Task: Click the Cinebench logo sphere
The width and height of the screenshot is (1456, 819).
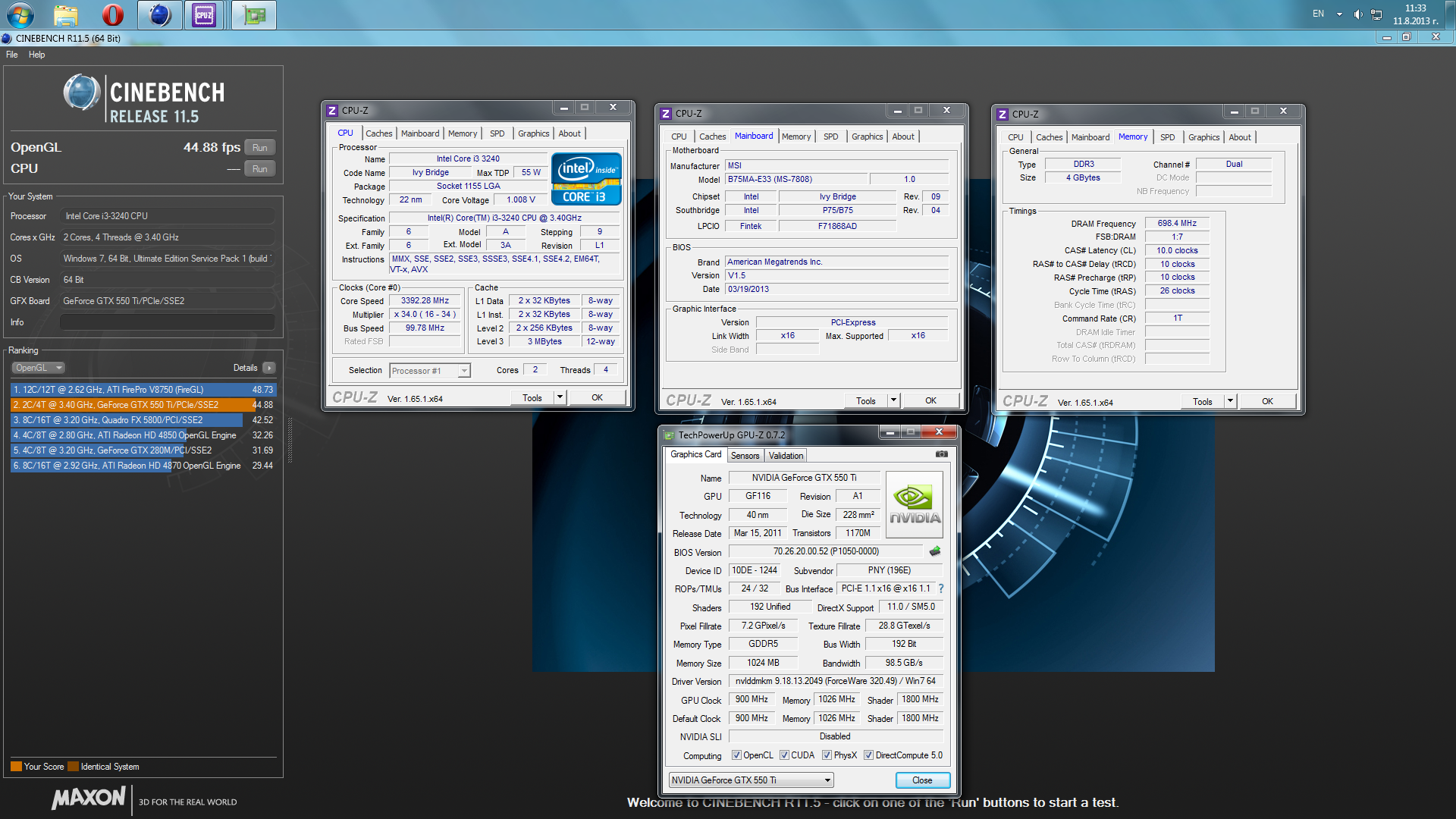Action: tap(82, 93)
